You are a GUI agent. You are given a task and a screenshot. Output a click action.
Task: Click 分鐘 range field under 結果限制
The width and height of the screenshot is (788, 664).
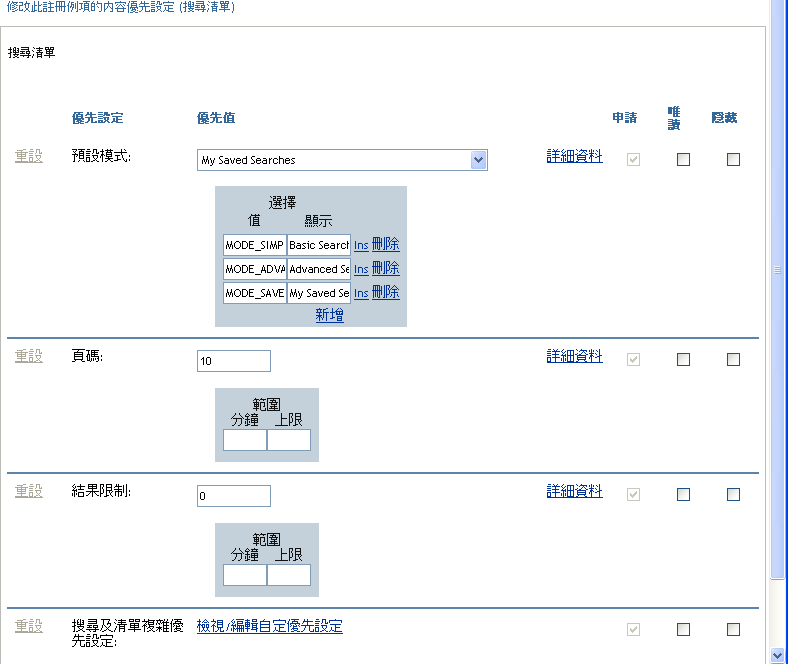(245, 575)
